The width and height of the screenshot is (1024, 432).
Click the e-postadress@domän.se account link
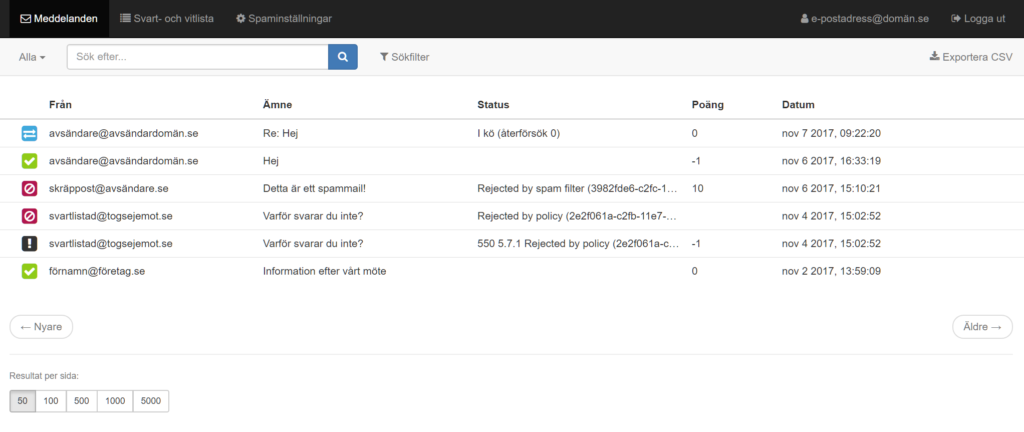(x=865, y=19)
